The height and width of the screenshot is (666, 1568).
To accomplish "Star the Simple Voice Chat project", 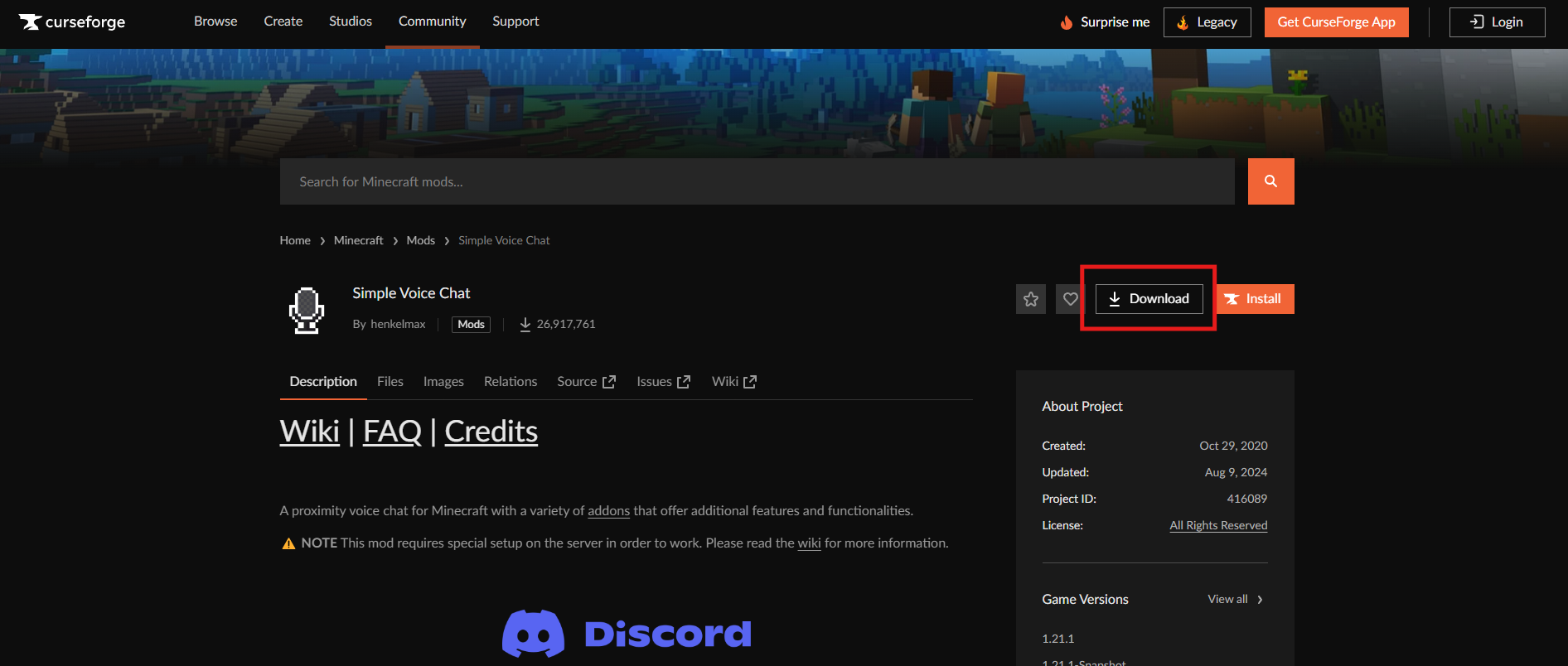I will (x=1031, y=299).
